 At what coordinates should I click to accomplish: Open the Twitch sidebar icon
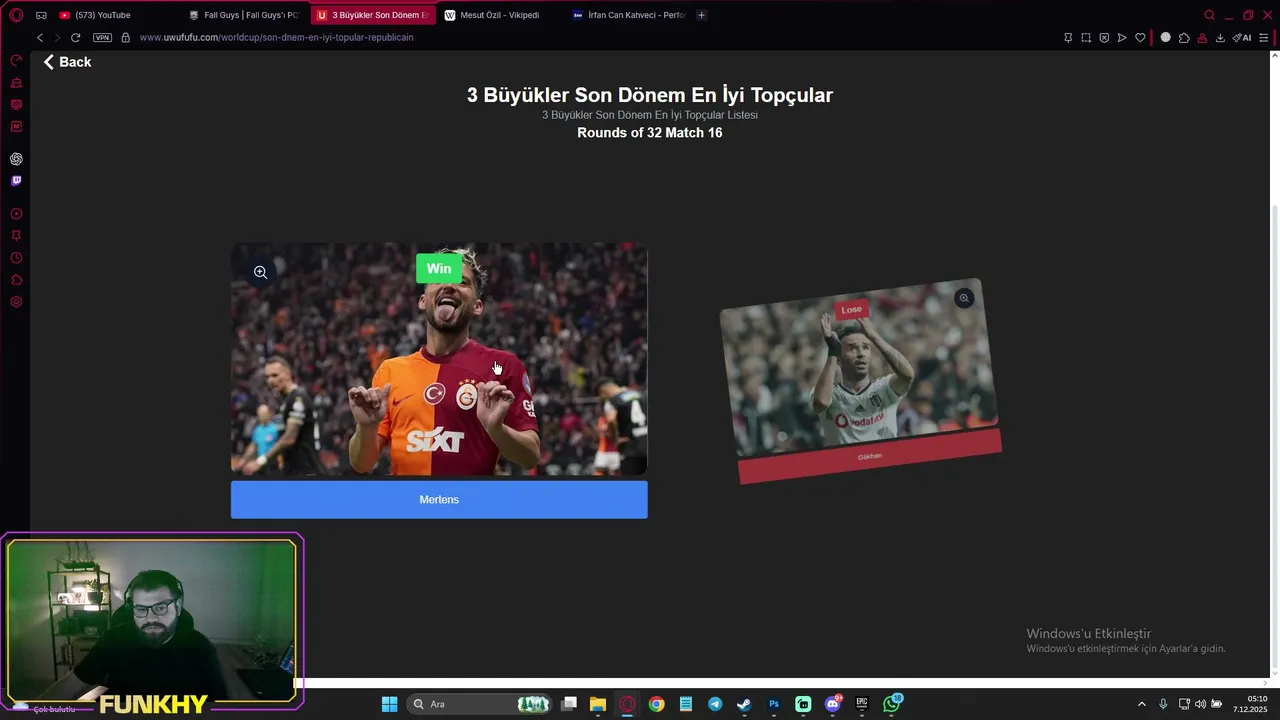16,181
